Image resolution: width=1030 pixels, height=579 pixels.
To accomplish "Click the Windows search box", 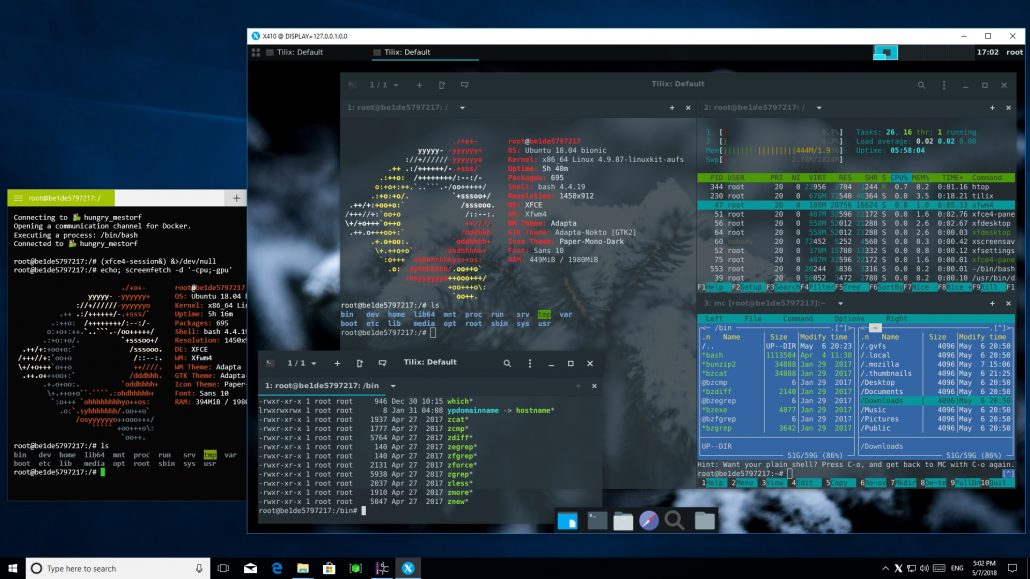I will (110, 567).
